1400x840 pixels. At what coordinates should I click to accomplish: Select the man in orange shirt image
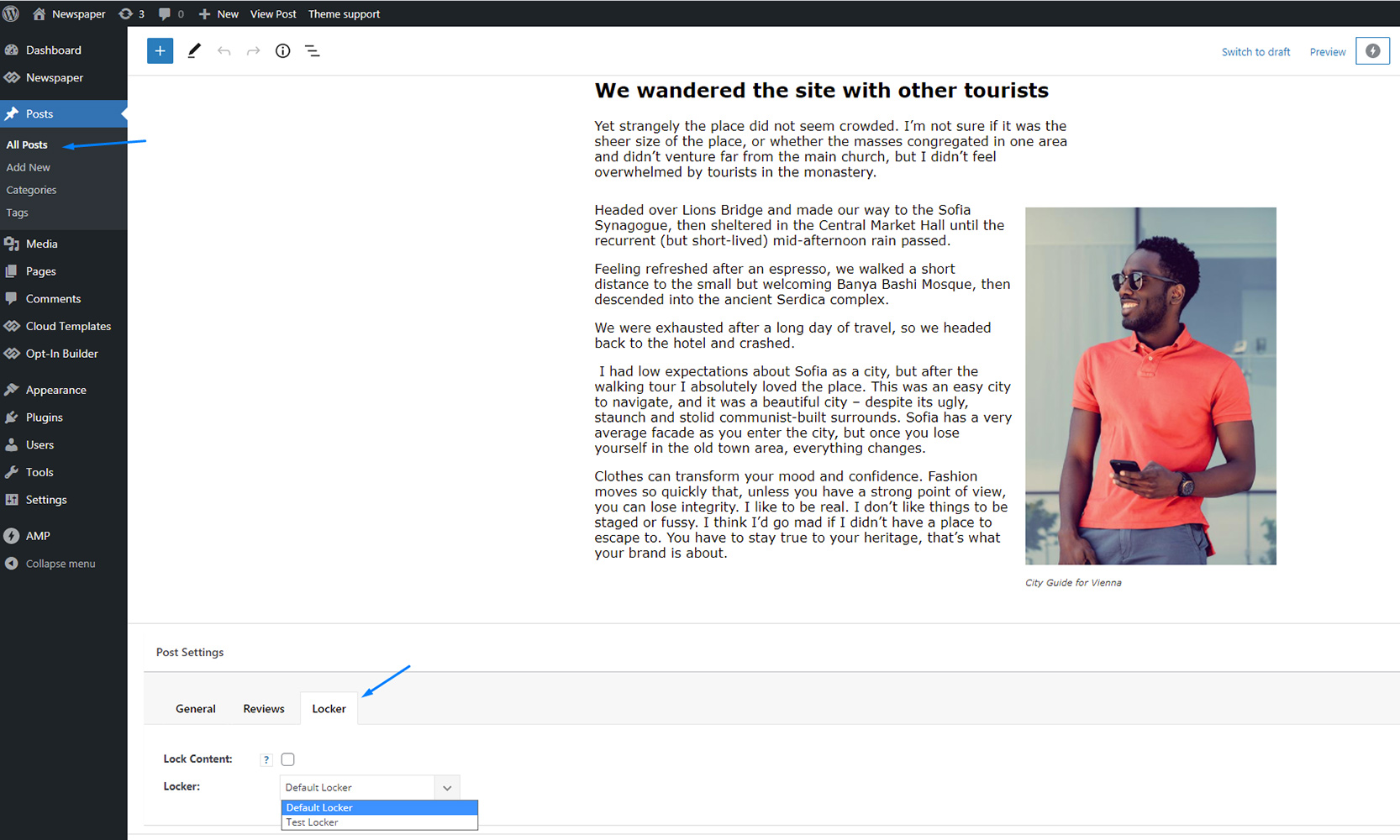1150,386
